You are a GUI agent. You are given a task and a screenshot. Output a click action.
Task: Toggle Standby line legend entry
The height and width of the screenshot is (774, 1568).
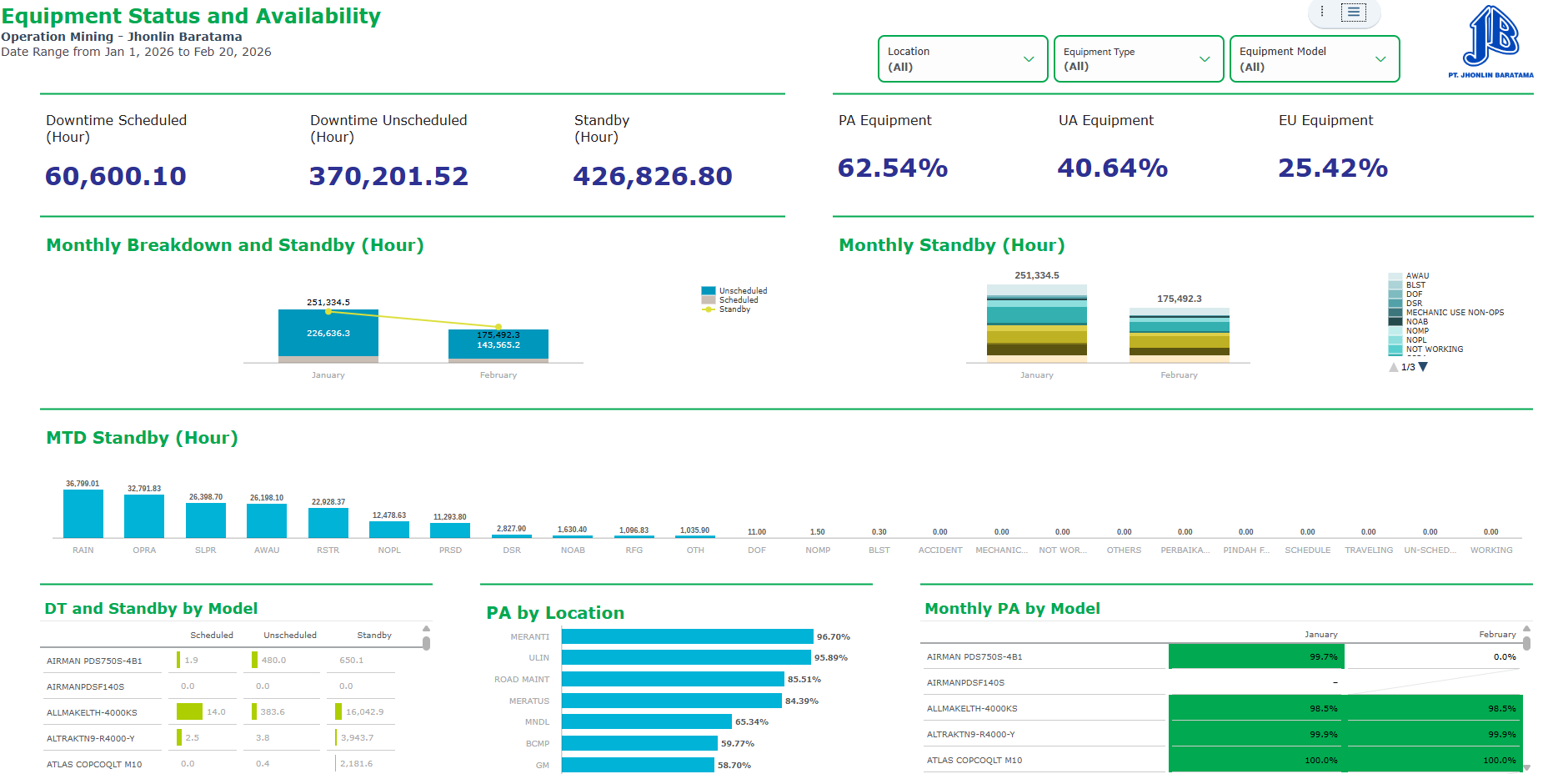click(x=726, y=309)
